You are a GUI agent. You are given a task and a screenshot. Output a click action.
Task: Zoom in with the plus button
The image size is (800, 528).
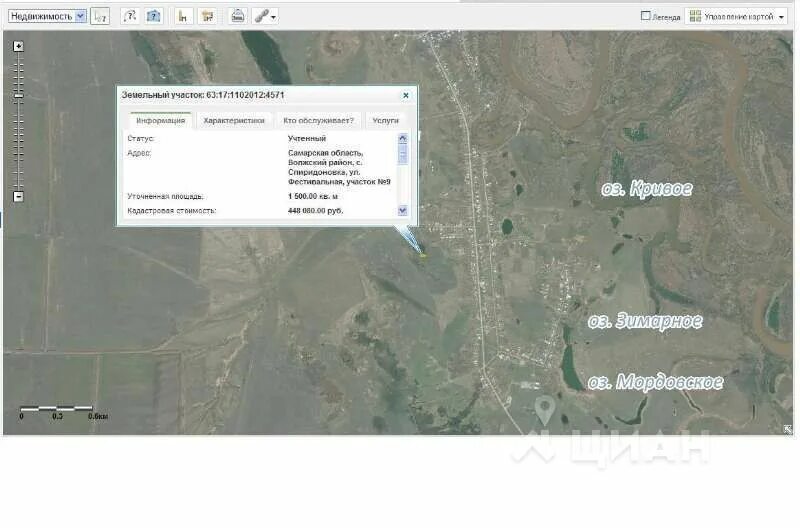point(18,46)
